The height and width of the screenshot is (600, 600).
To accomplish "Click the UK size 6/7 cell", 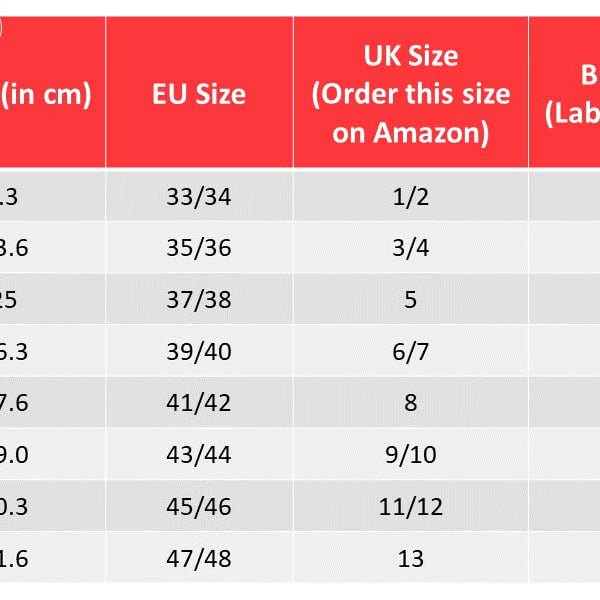I will pyautogui.click(x=410, y=352).
